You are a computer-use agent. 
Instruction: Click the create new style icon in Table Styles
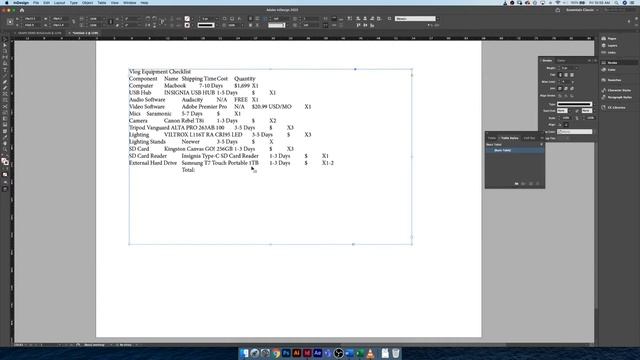[x=531, y=184]
